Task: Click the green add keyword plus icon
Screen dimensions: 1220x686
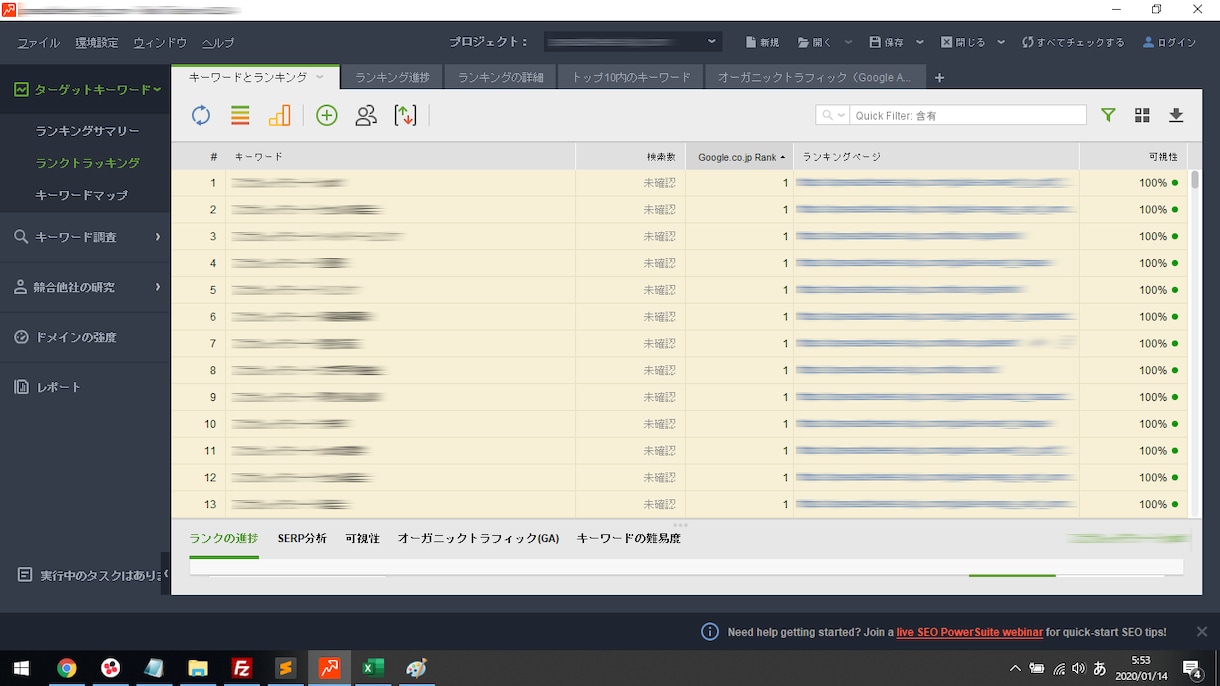Action: coord(326,115)
